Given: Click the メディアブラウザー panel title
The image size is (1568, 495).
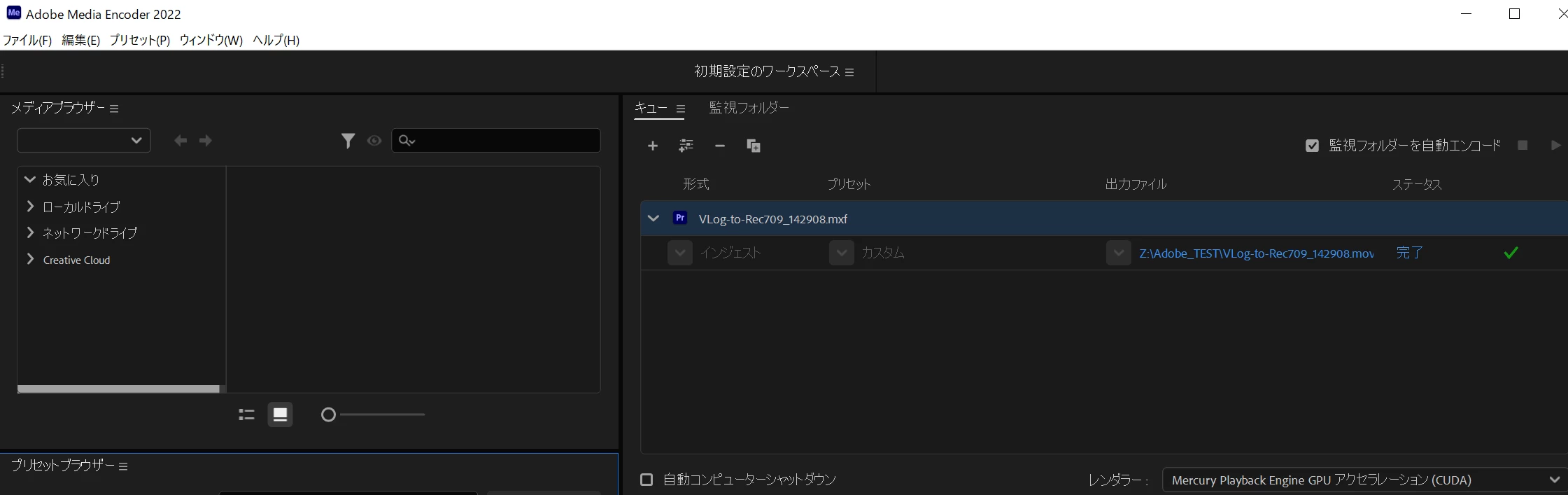Looking at the screenshot, I should pos(57,108).
